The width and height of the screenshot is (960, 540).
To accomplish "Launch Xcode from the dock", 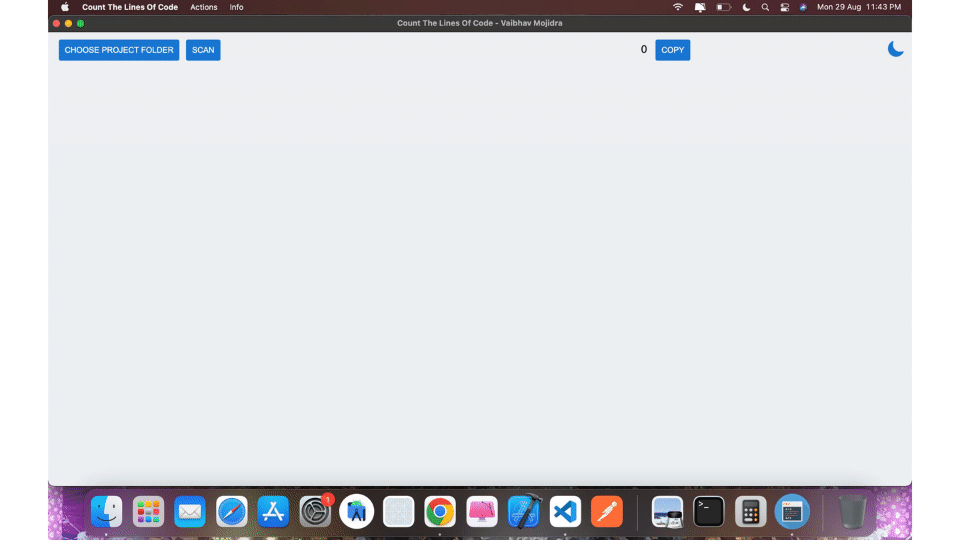I will pyautogui.click(x=523, y=512).
